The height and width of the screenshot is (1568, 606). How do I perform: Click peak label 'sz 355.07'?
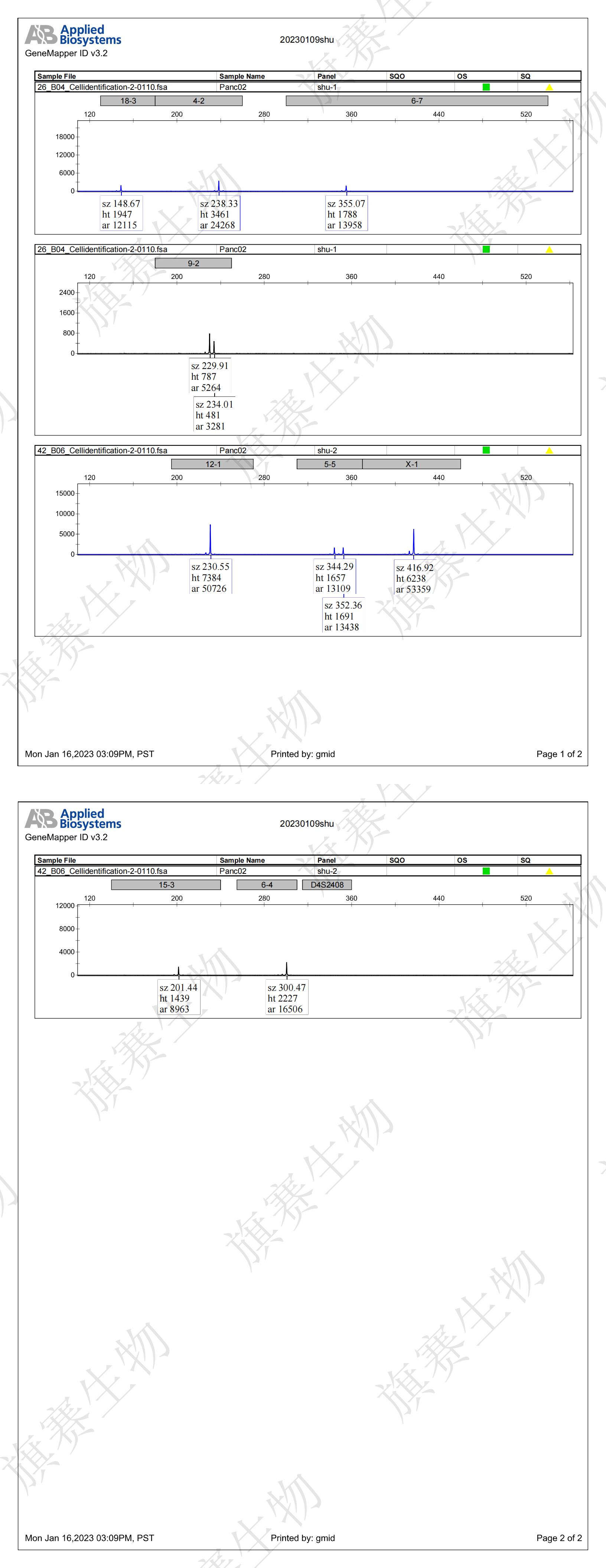point(346,204)
